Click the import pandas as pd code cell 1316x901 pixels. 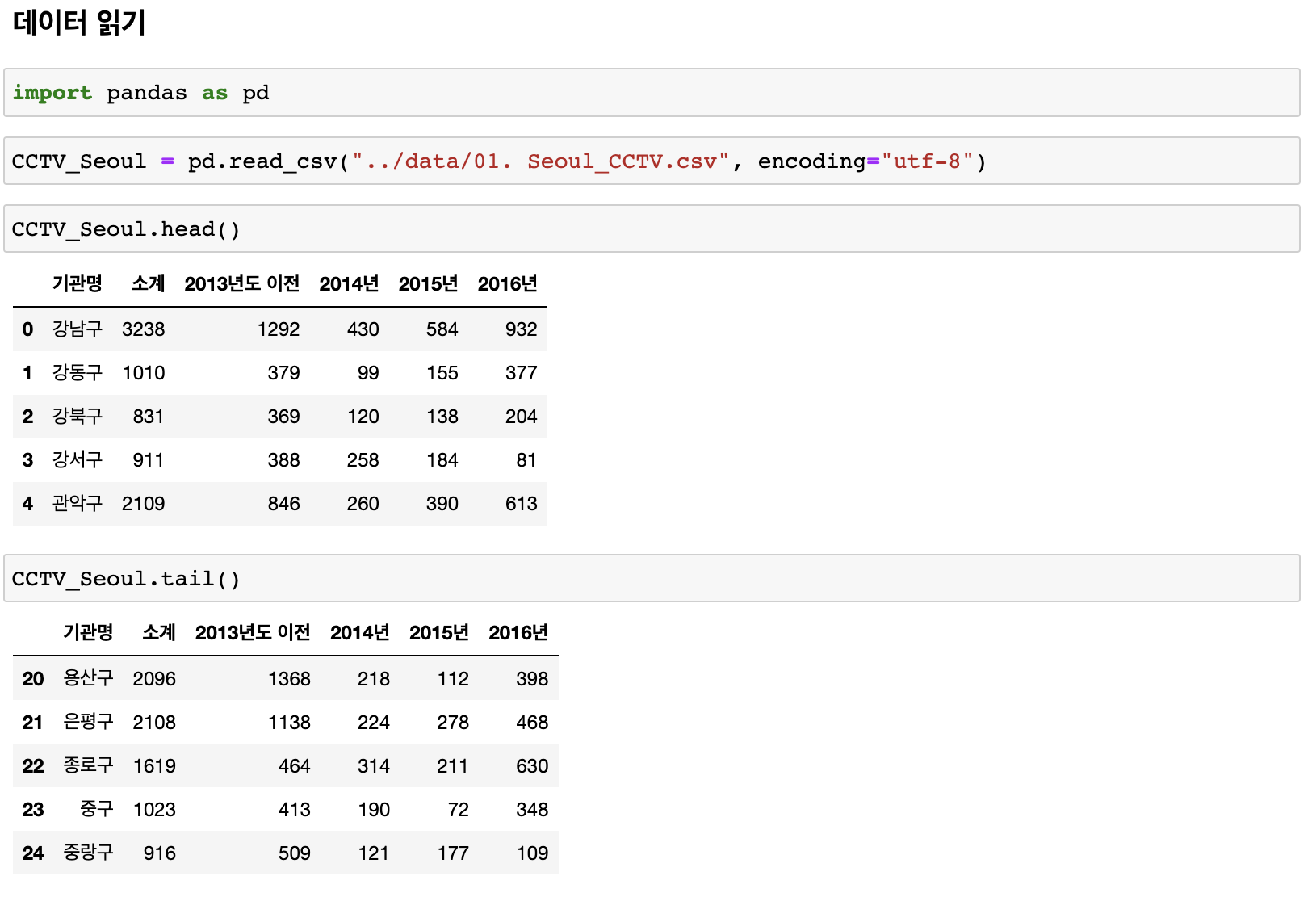click(x=652, y=93)
